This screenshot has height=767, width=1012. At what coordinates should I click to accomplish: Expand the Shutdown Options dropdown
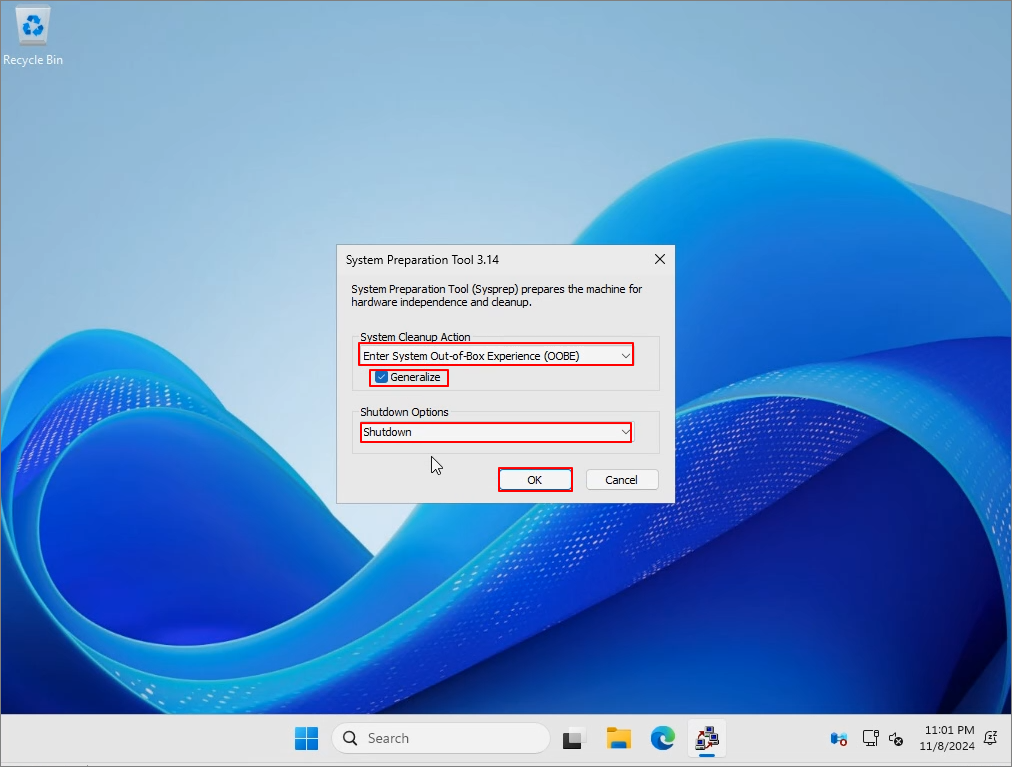pyautogui.click(x=496, y=432)
